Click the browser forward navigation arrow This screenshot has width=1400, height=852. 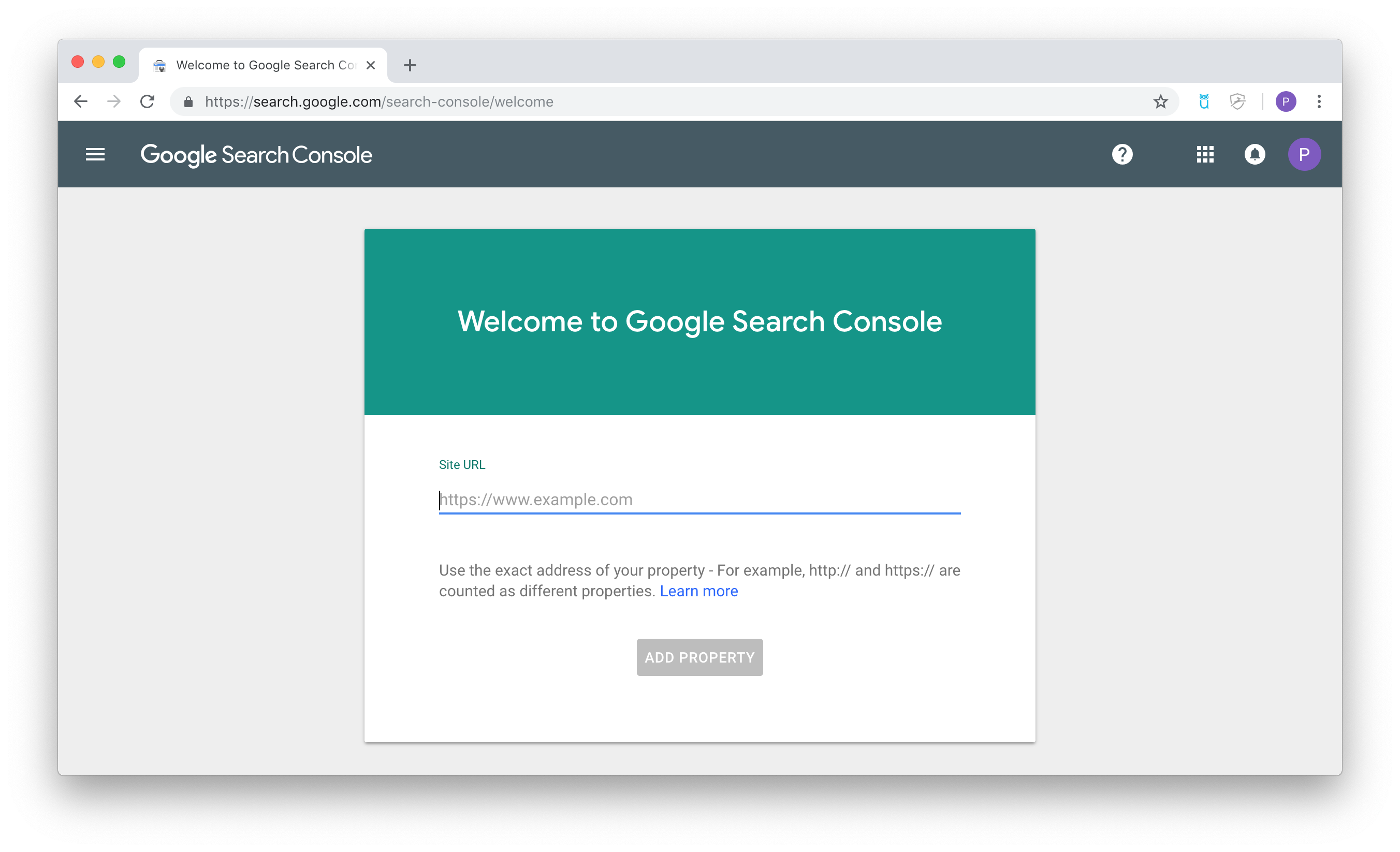coord(112,100)
